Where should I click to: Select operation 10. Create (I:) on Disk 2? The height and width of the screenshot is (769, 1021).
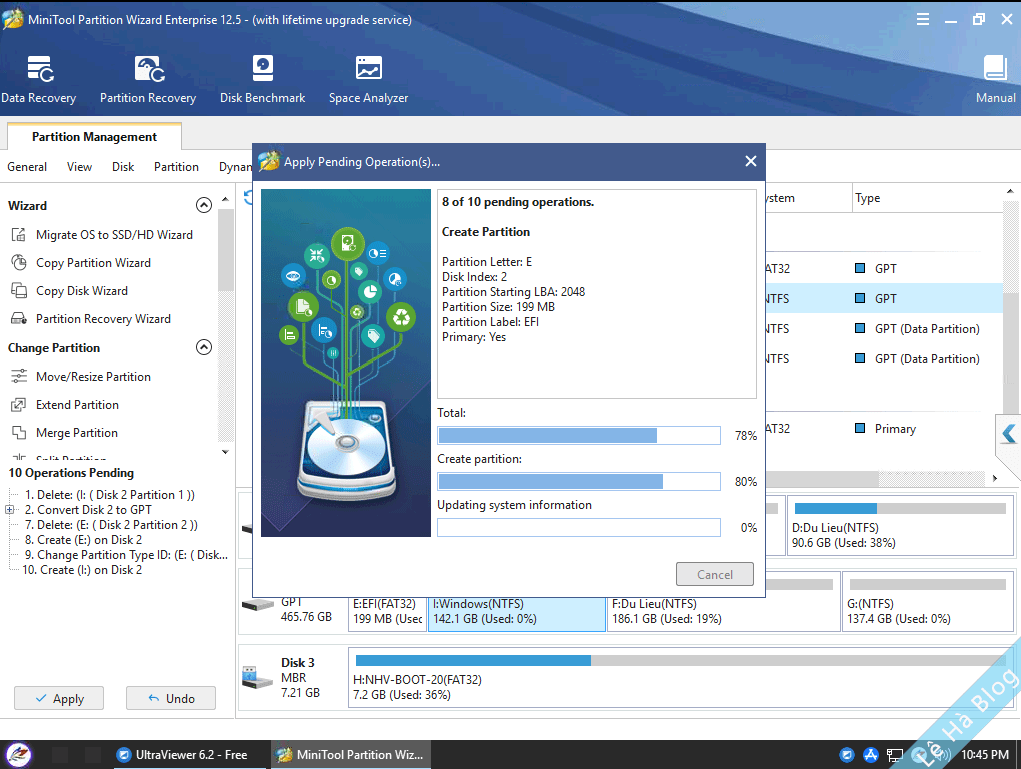[82, 570]
